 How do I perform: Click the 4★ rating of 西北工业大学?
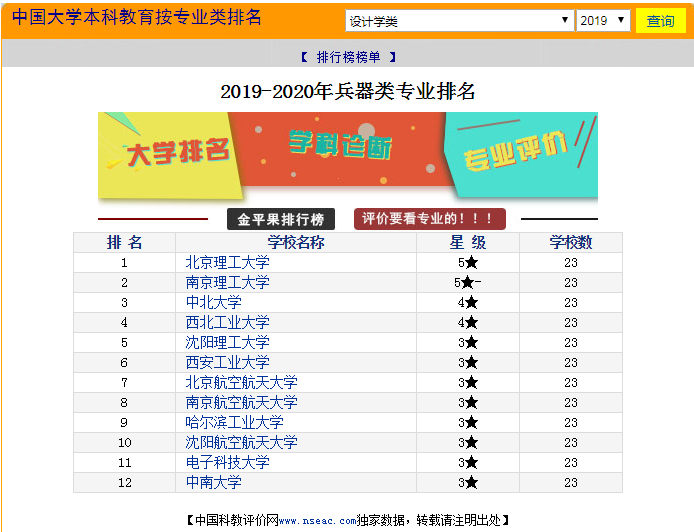(468, 322)
